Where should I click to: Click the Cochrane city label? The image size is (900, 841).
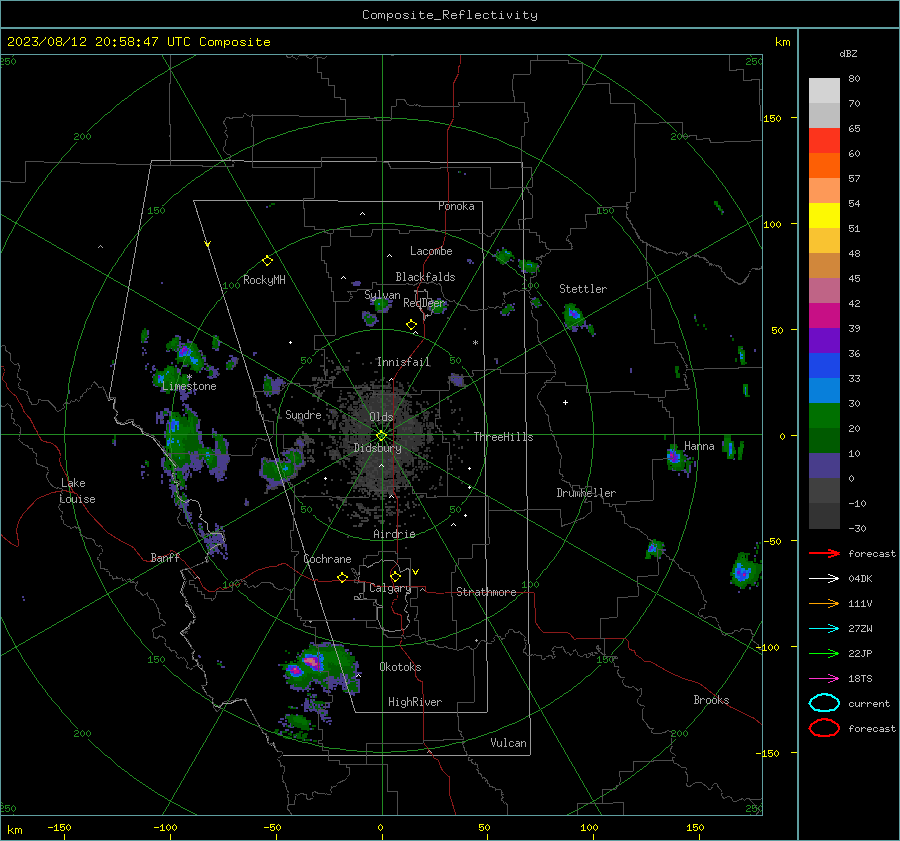pyautogui.click(x=327, y=559)
